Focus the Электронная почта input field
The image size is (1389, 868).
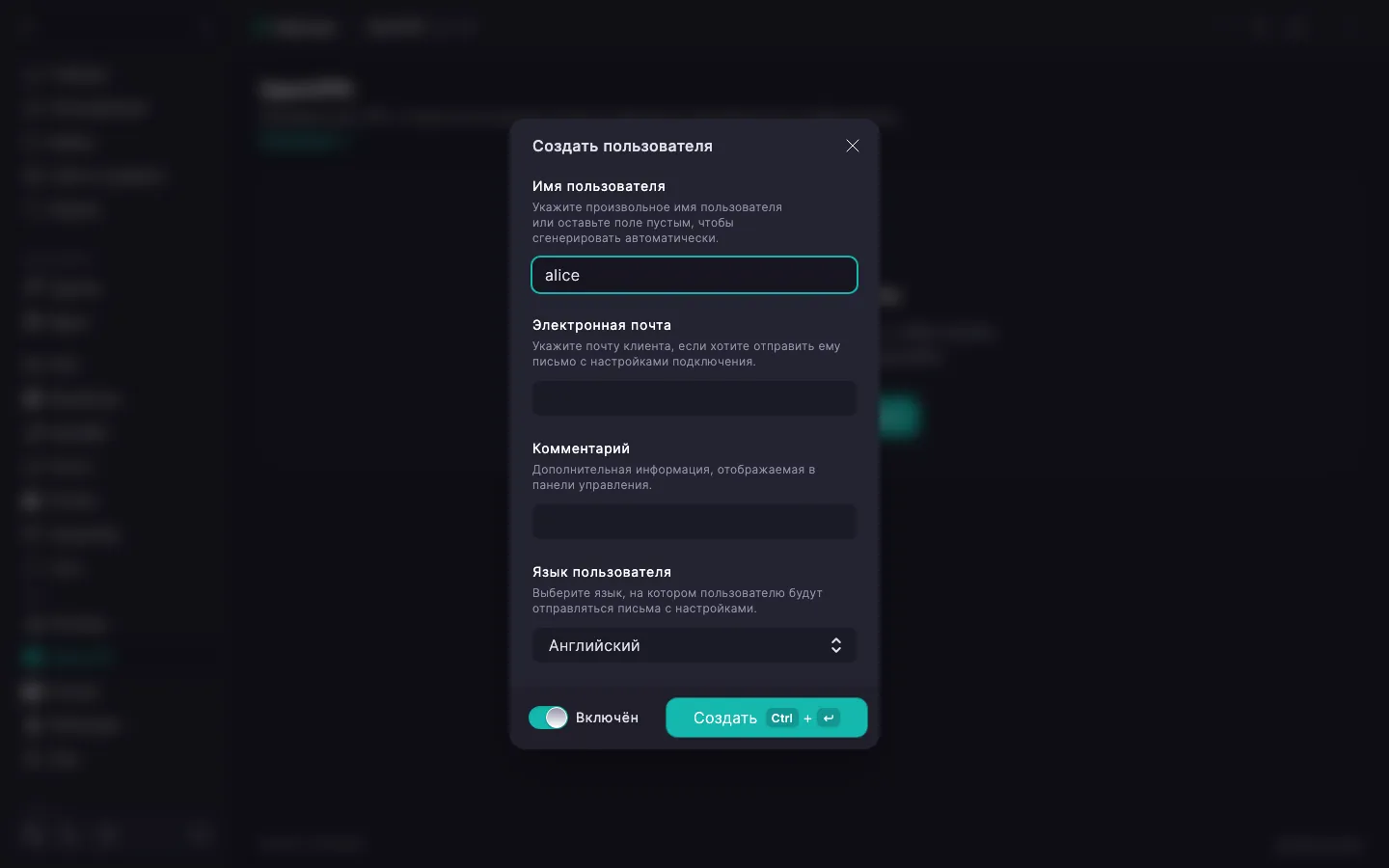tap(694, 398)
